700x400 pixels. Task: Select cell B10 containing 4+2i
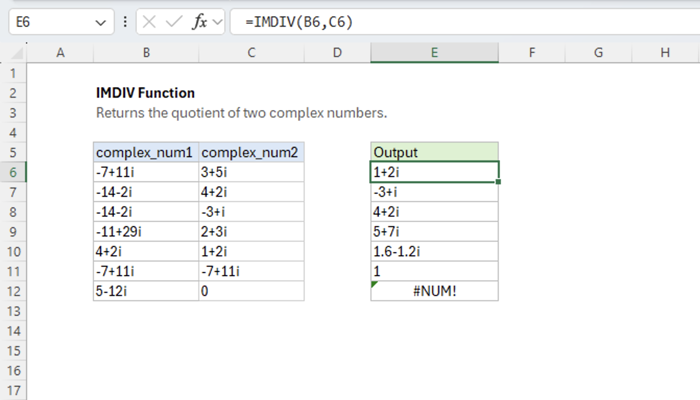[x=146, y=252]
